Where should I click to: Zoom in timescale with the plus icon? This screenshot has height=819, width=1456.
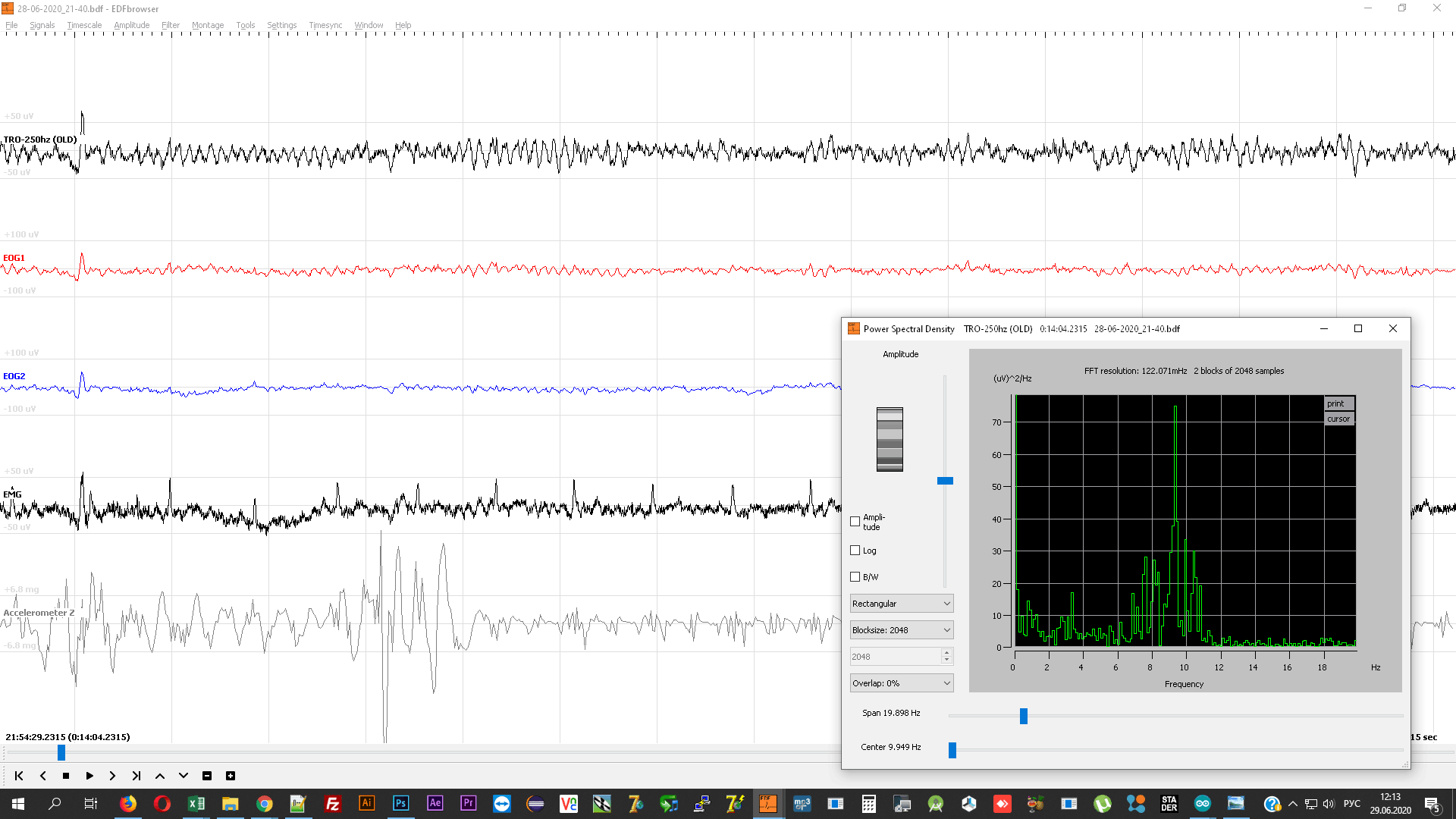pyautogui.click(x=231, y=776)
